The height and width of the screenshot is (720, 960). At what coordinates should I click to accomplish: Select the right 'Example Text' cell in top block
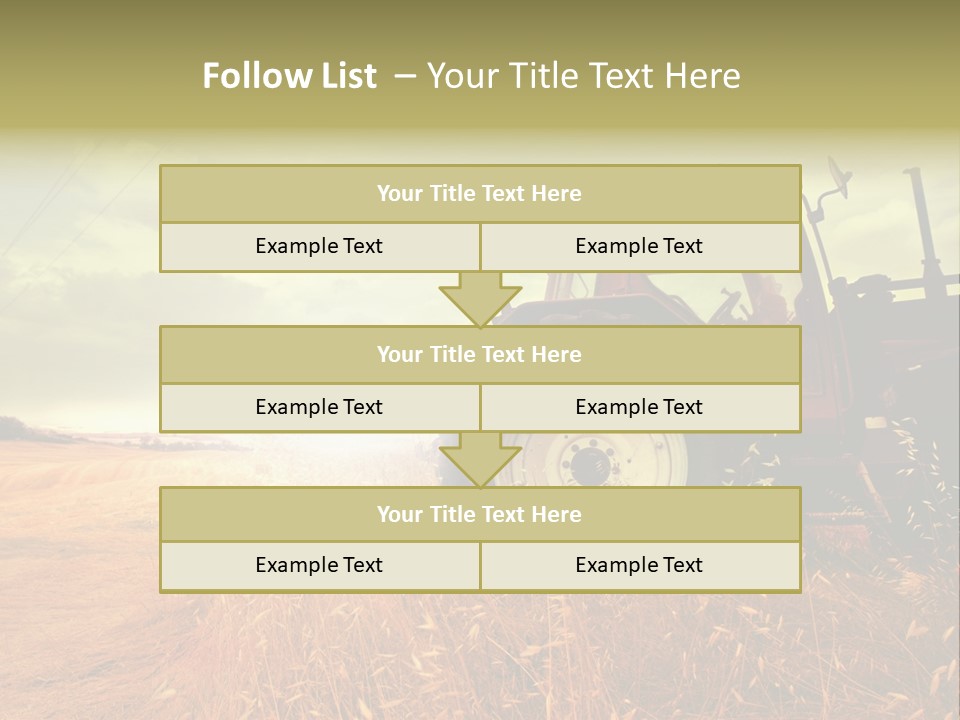coord(640,246)
